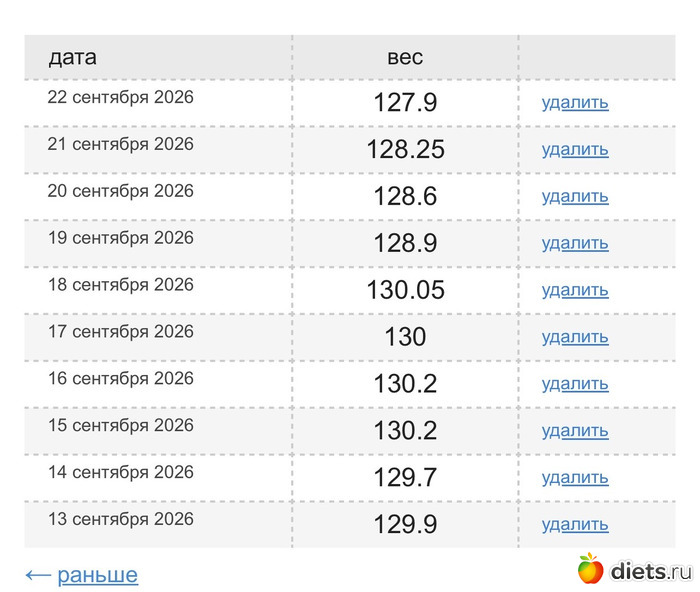Screen dimensions: 700x592
Task: Delete the 21 сентября 2026 weight entry
Action: (x=575, y=150)
